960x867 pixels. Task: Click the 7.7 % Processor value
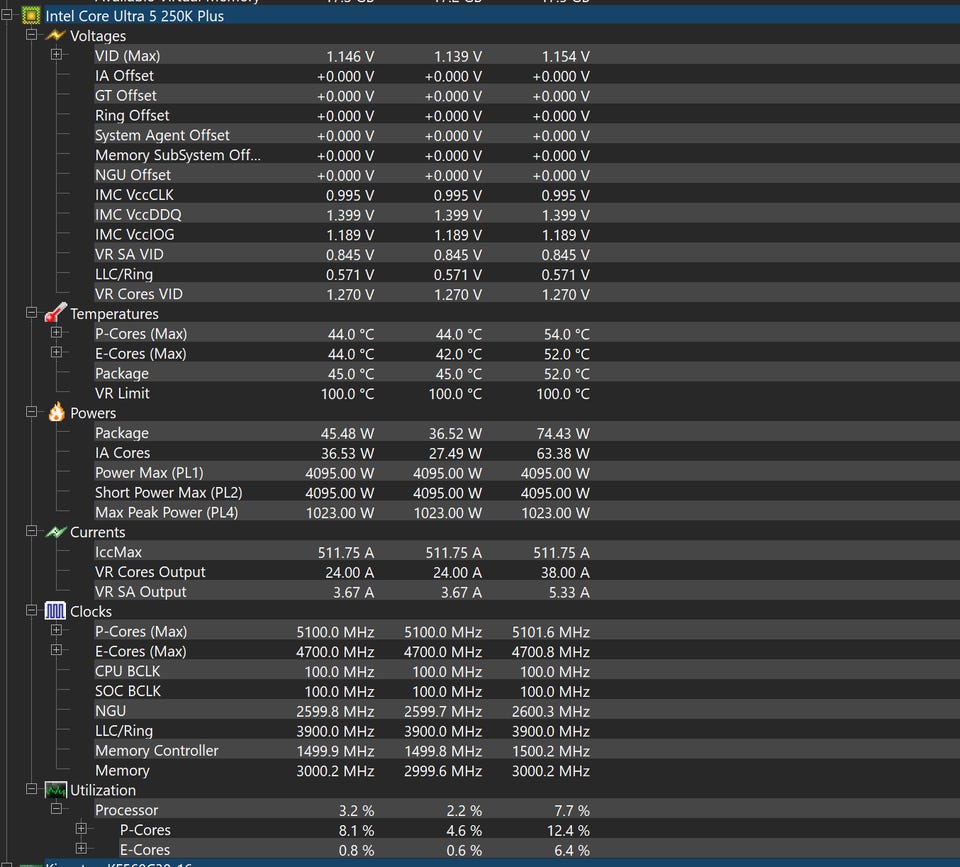(572, 811)
